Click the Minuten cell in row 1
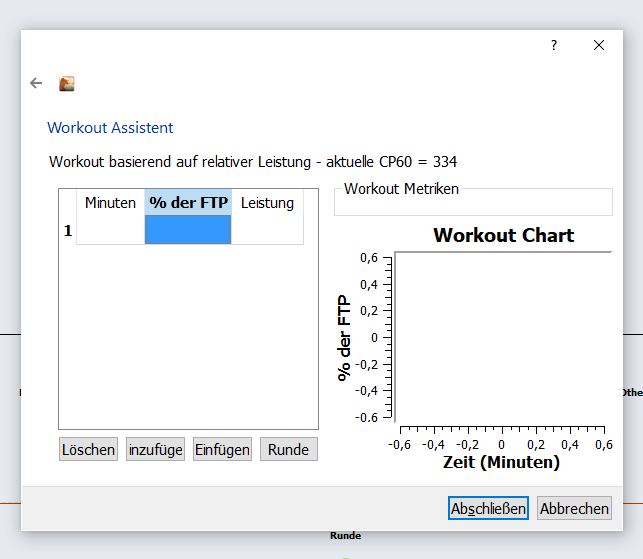This screenshot has height=559, width=643. pos(110,230)
